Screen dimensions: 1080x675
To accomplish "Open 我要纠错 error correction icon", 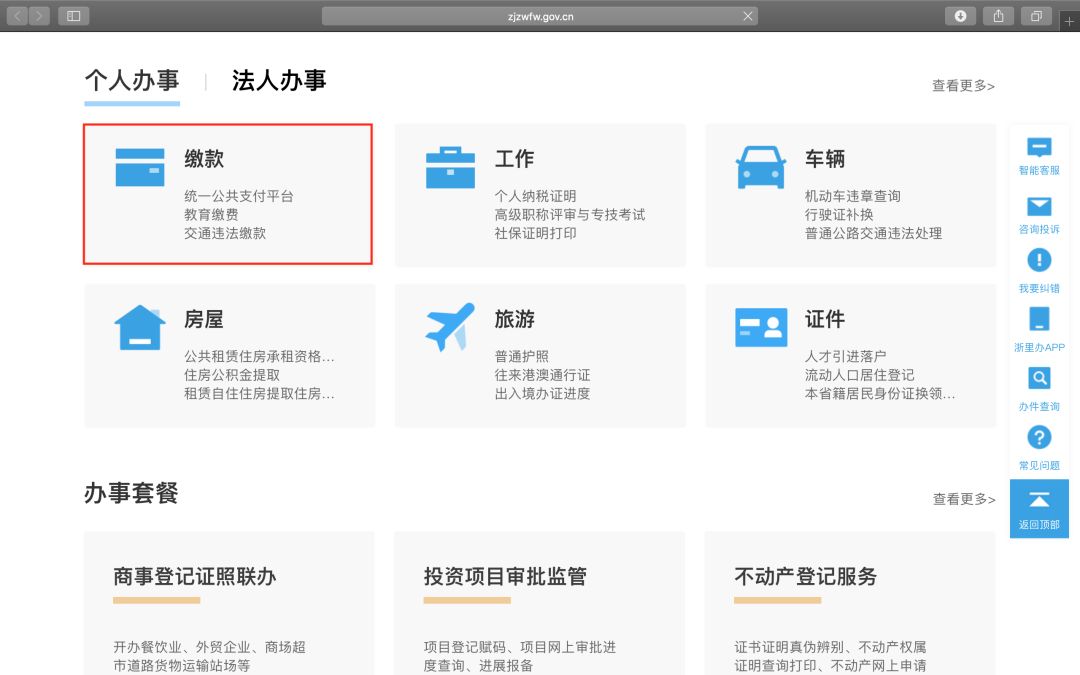I will point(1039,260).
